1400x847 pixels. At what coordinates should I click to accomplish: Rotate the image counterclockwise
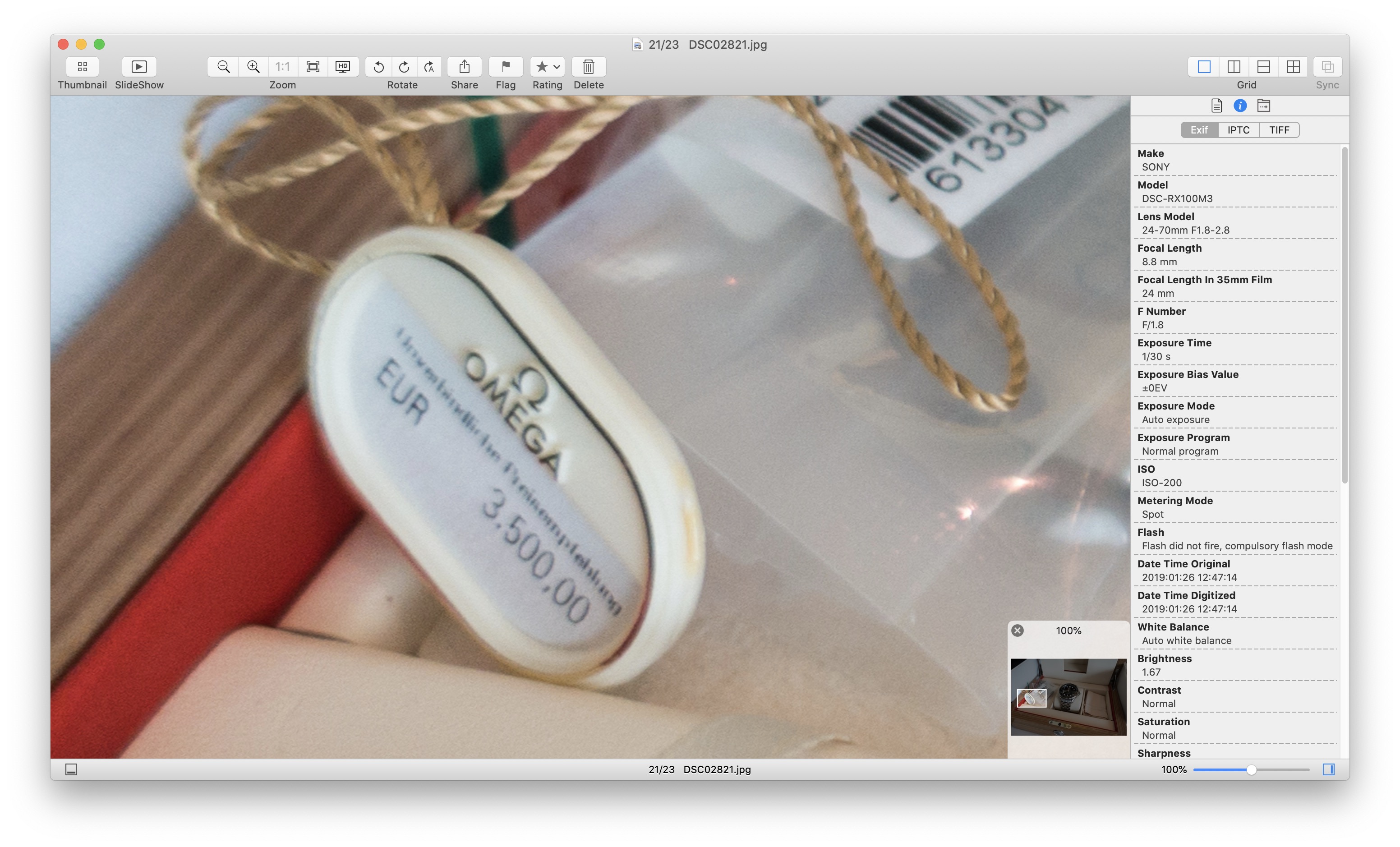coord(378,67)
